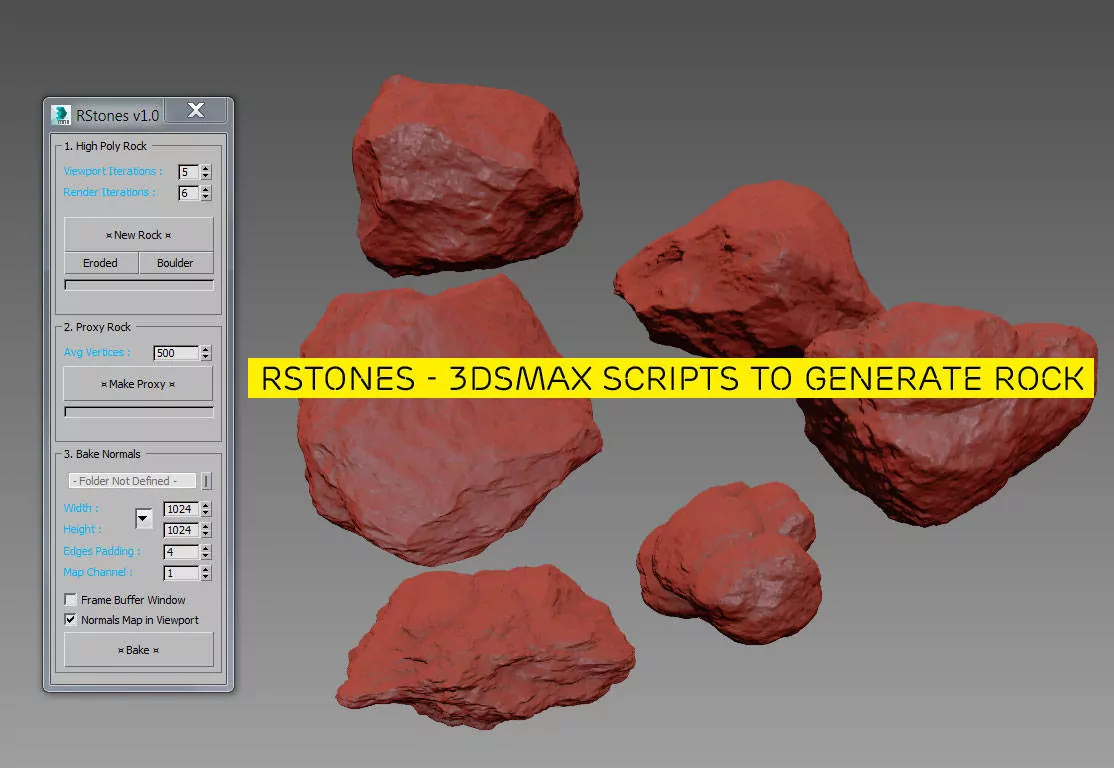Click the Folder Not Defined path field

132,481
